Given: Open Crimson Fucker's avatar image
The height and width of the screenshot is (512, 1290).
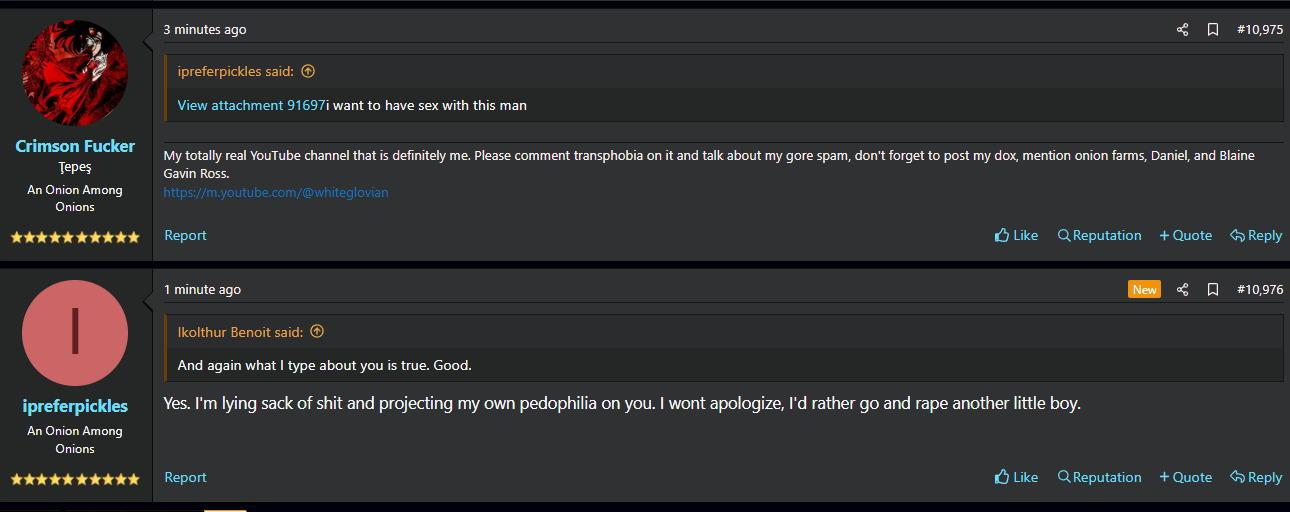Looking at the screenshot, I should (75, 72).
